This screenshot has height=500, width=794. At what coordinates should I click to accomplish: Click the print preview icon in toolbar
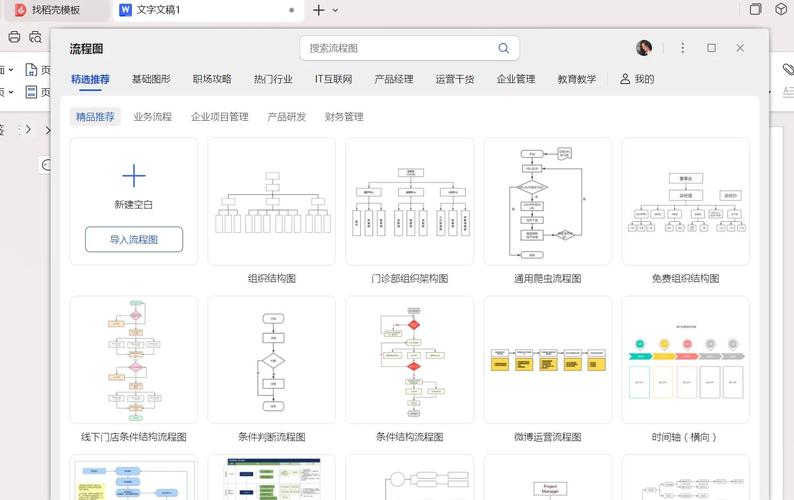(35, 36)
